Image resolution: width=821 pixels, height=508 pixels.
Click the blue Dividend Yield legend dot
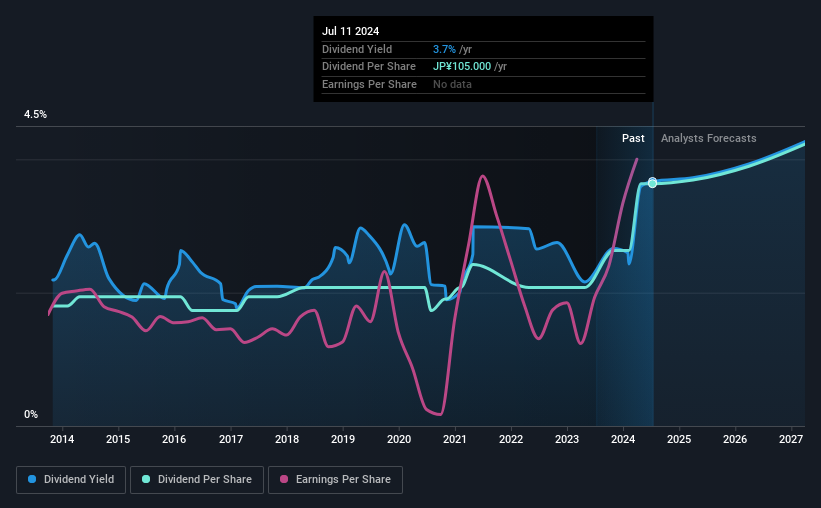pyautogui.click(x=32, y=479)
